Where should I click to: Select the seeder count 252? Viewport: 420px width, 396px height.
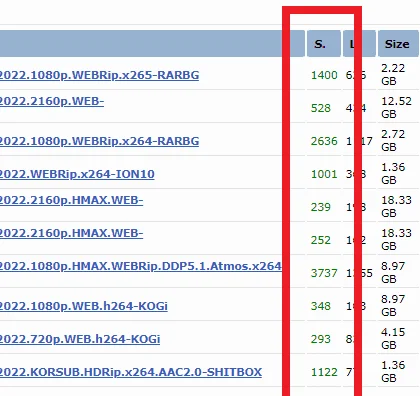(x=321, y=240)
